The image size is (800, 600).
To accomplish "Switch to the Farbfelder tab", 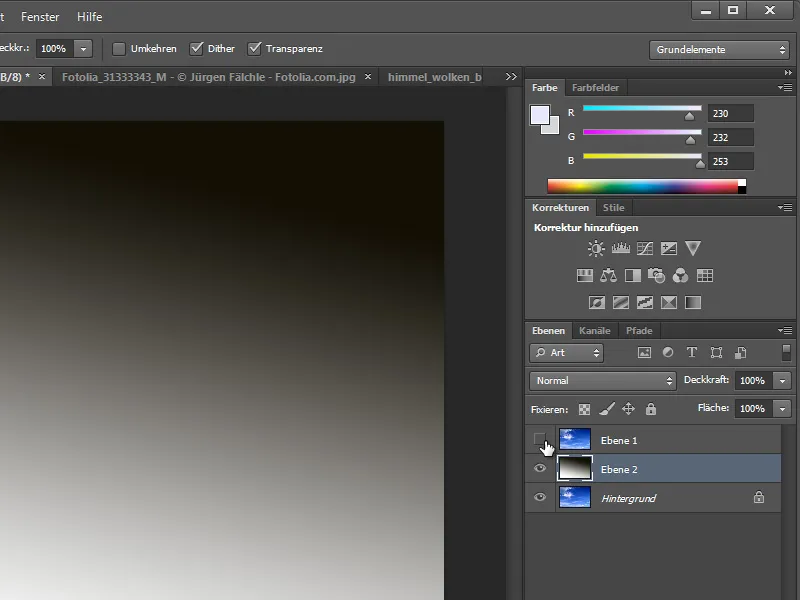I will click(x=595, y=88).
